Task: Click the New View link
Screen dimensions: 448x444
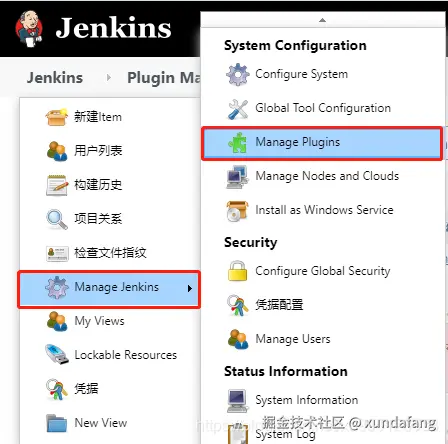Action: pyautogui.click(x=101, y=423)
